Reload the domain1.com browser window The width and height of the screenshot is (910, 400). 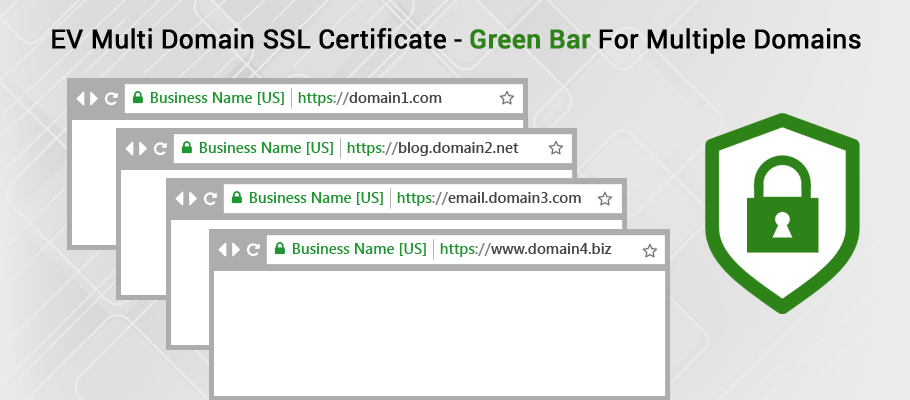pyautogui.click(x=111, y=98)
